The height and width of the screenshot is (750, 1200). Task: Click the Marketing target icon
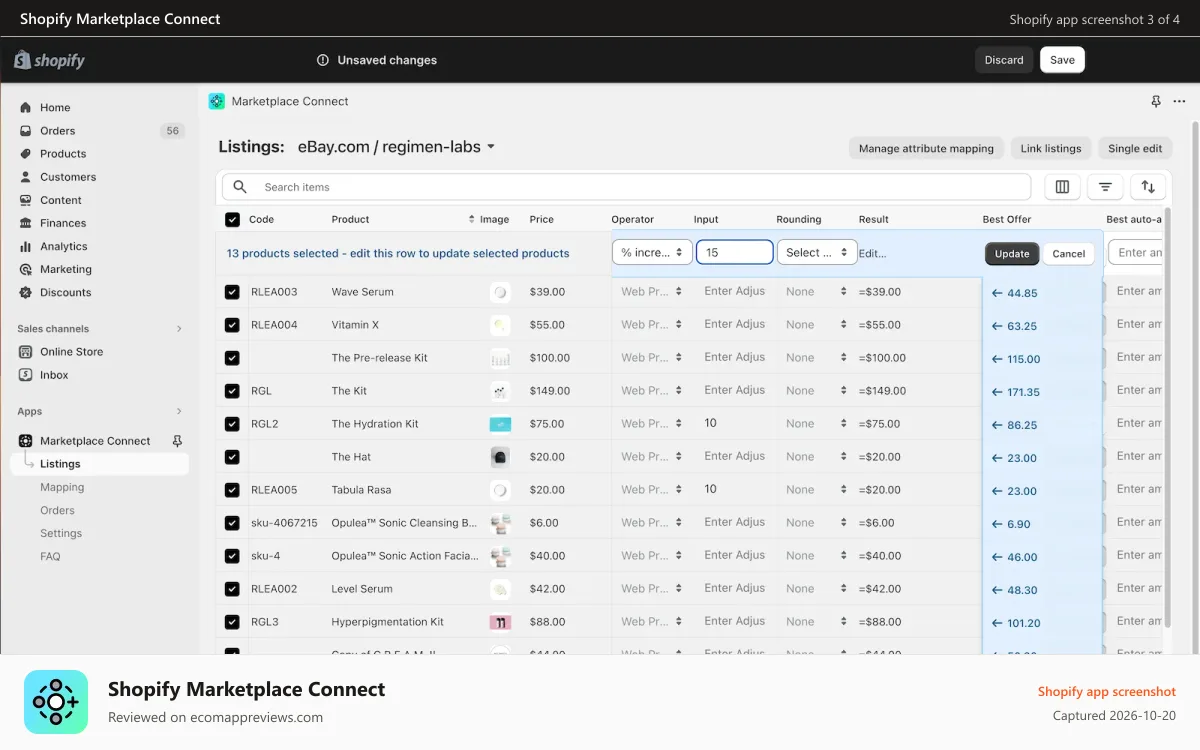[26, 269]
